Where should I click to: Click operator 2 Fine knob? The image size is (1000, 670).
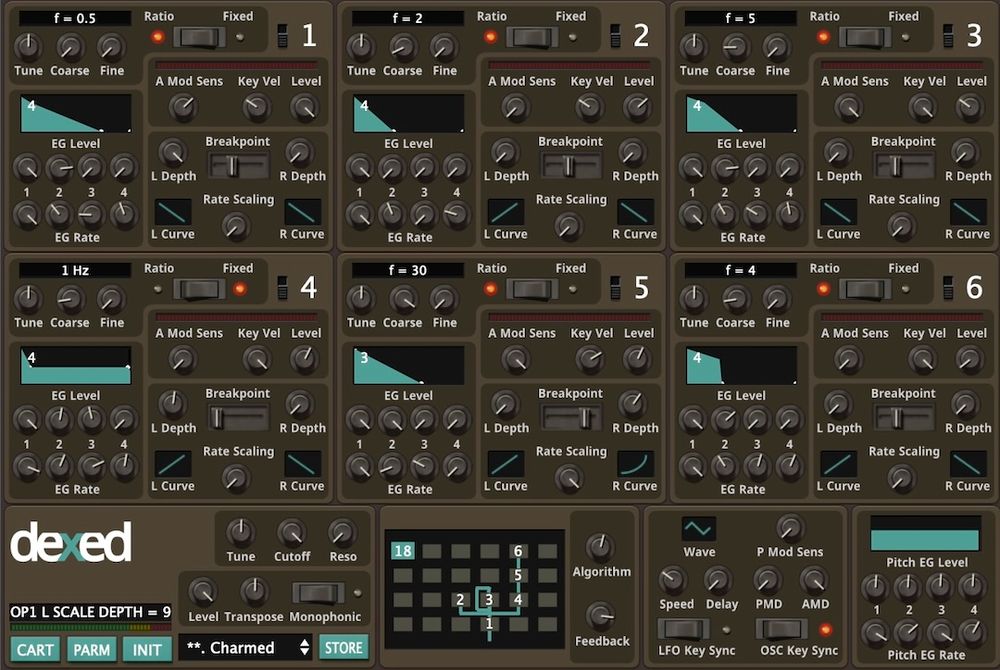coord(444,47)
